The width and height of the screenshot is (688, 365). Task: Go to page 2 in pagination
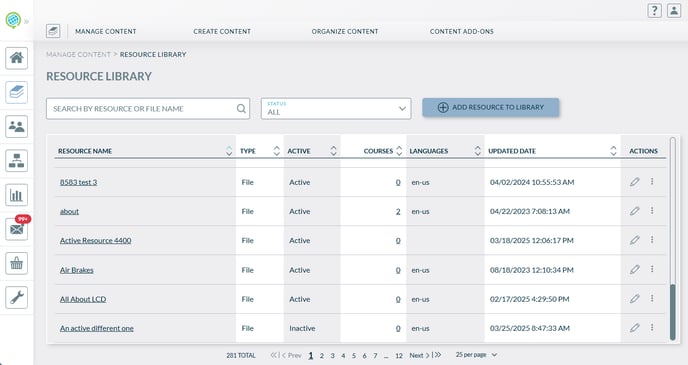click(x=322, y=356)
